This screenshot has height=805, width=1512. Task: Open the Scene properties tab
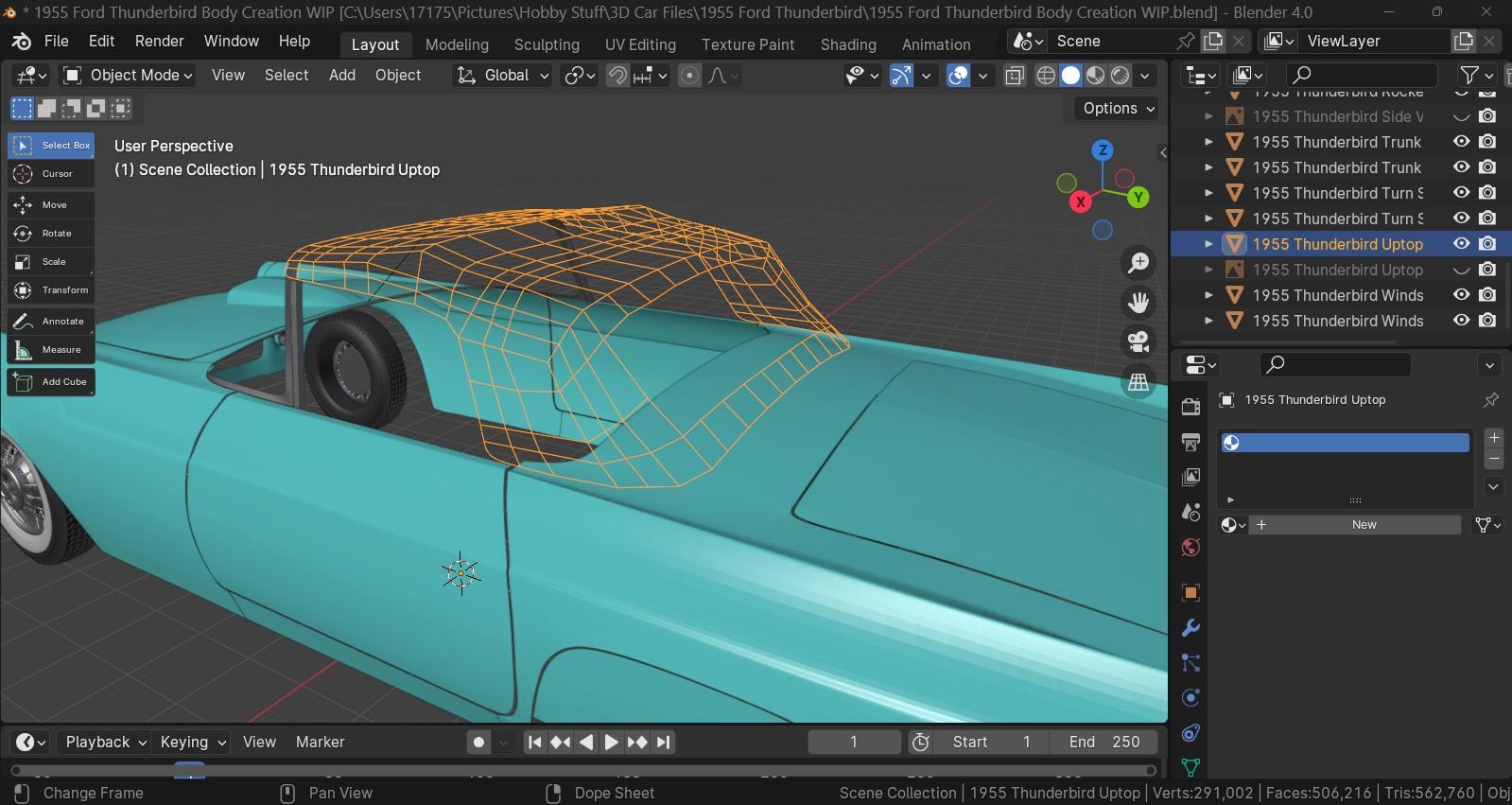pos(1190,512)
